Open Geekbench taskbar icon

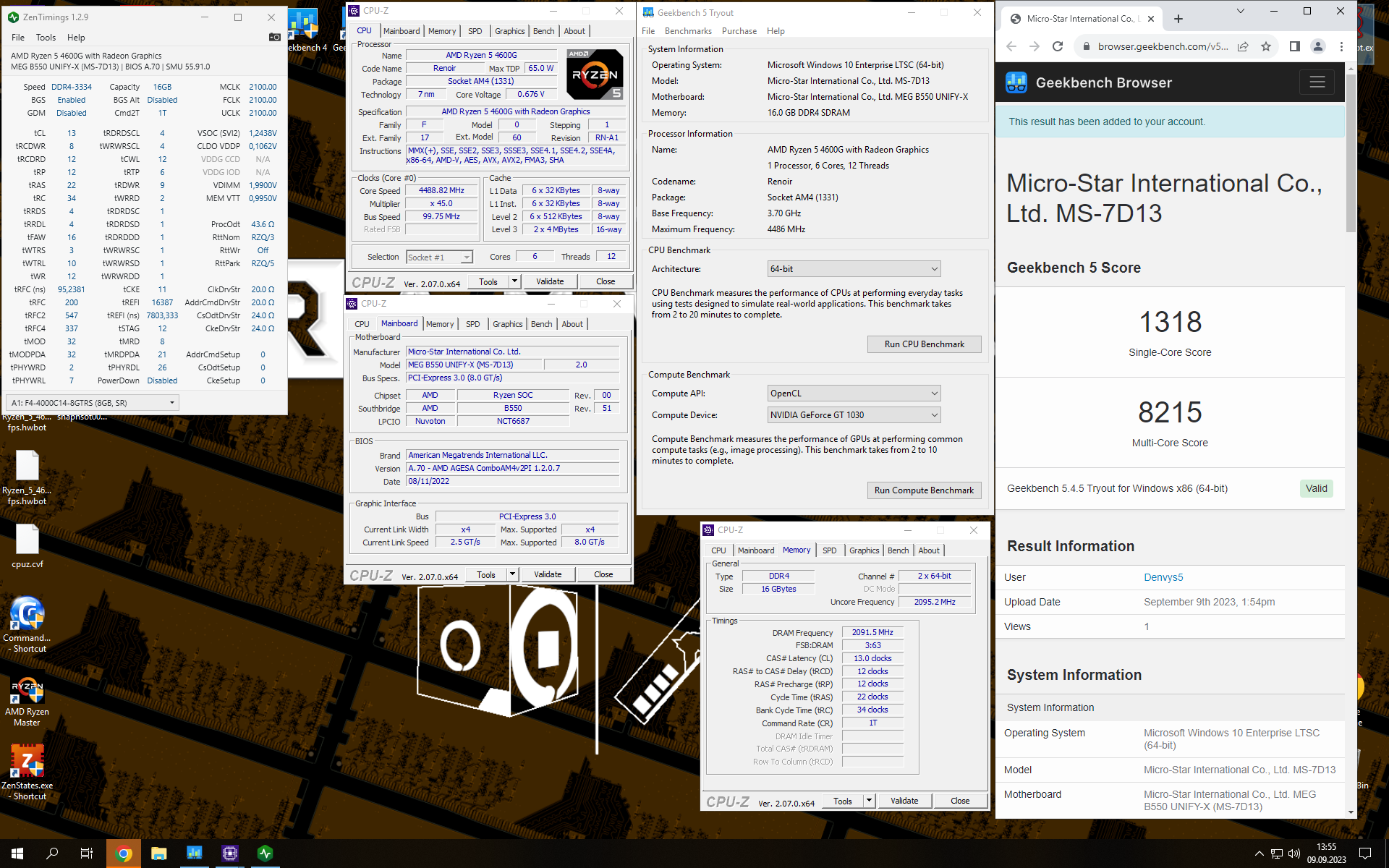[195, 854]
